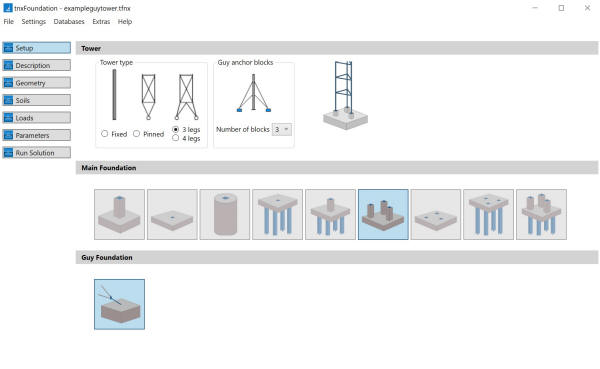Select the drilled pier cylinder foundation
Image resolution: width=600 pixels, height=369 pixels.
225,214
